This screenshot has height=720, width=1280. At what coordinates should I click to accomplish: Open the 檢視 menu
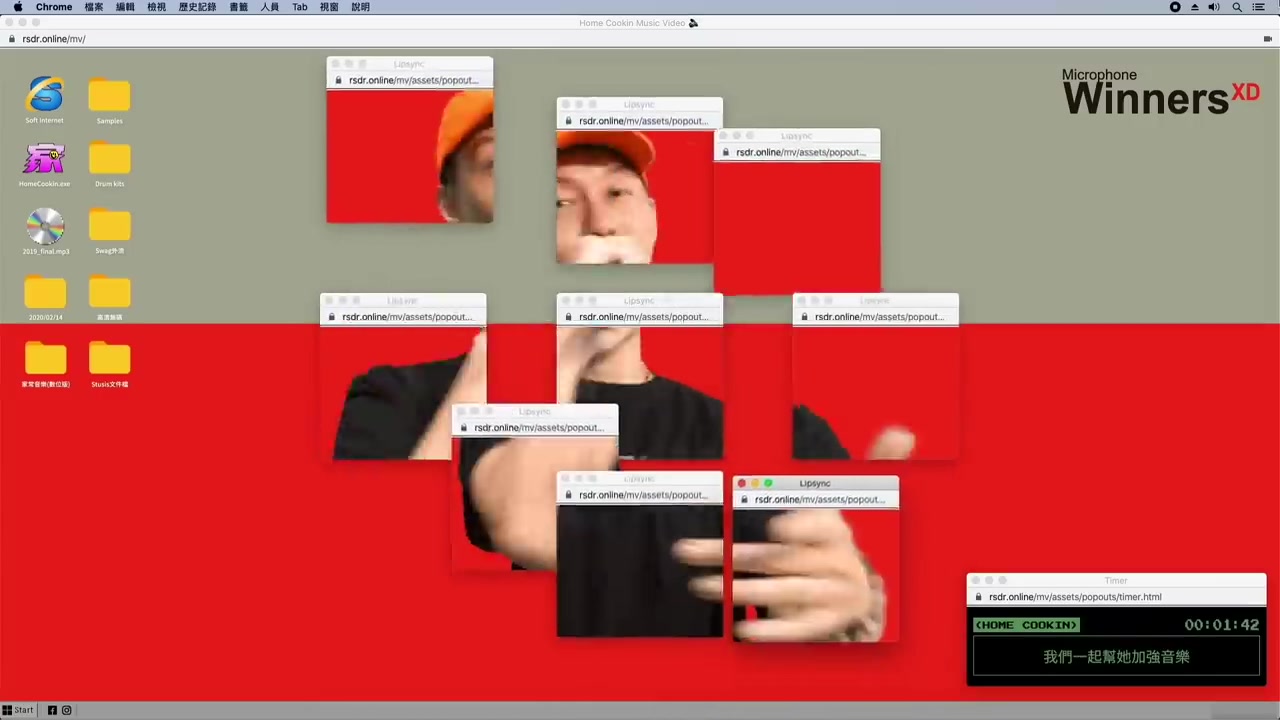157,7
